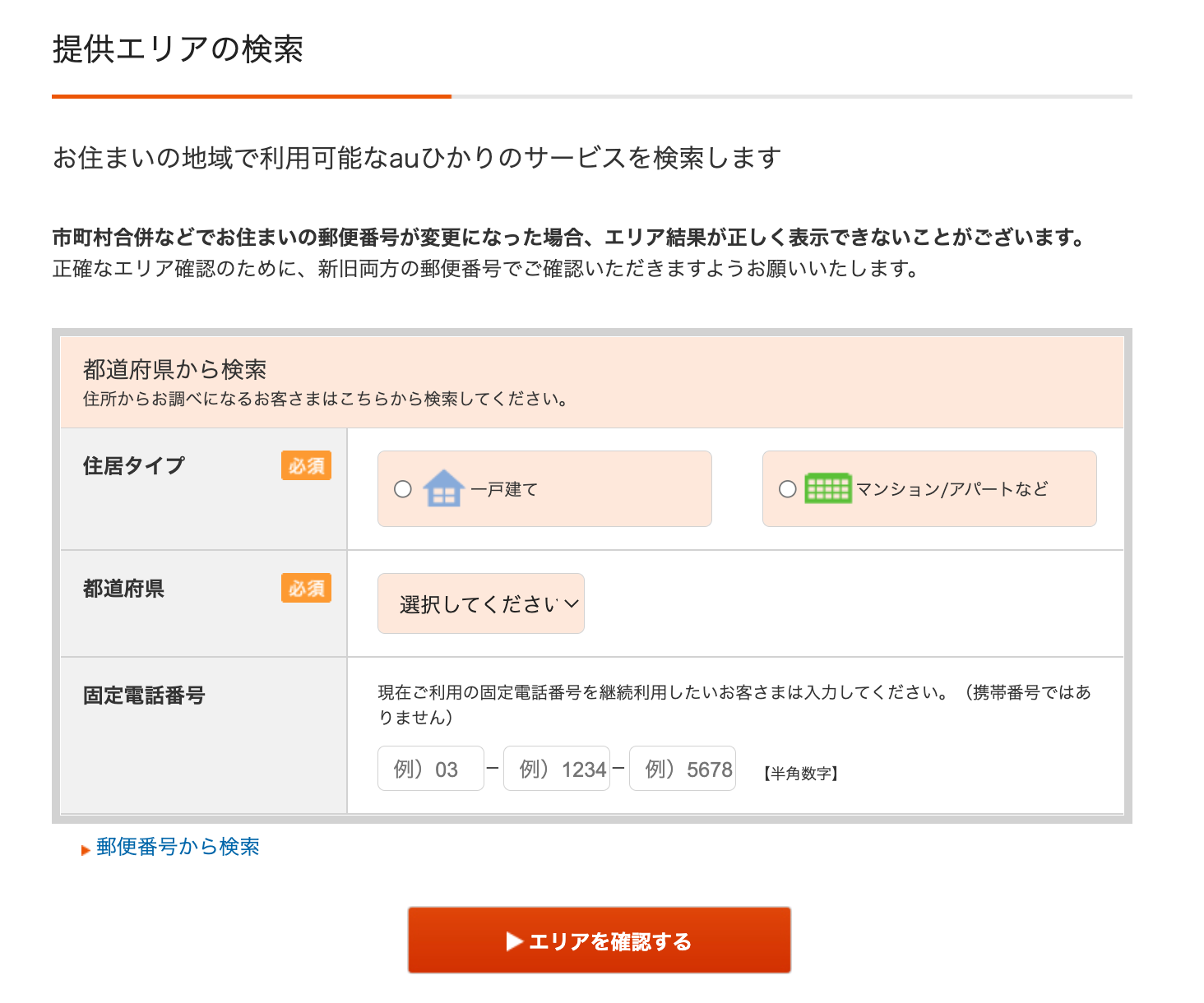Click the 固定電話番号 row label

point(143,696)
